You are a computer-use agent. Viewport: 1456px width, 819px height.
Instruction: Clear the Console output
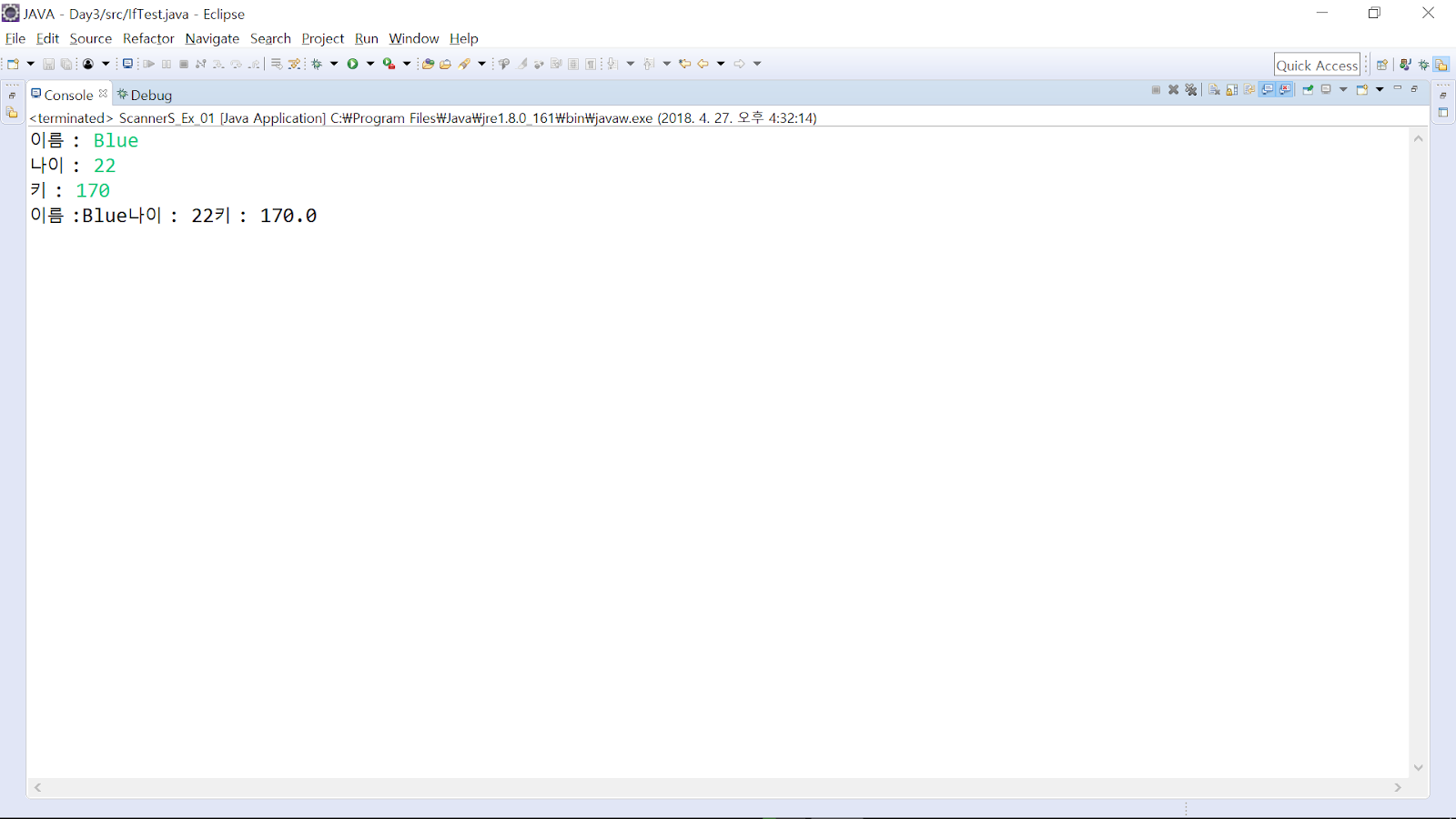click(x=1215, y=89)
